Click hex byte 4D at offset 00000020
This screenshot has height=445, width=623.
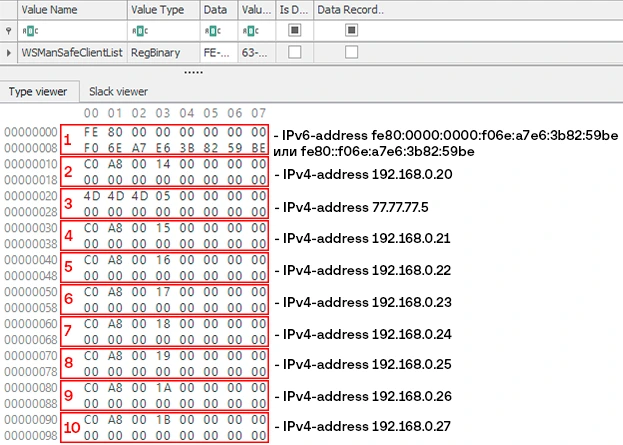click(x=92, y=198)
